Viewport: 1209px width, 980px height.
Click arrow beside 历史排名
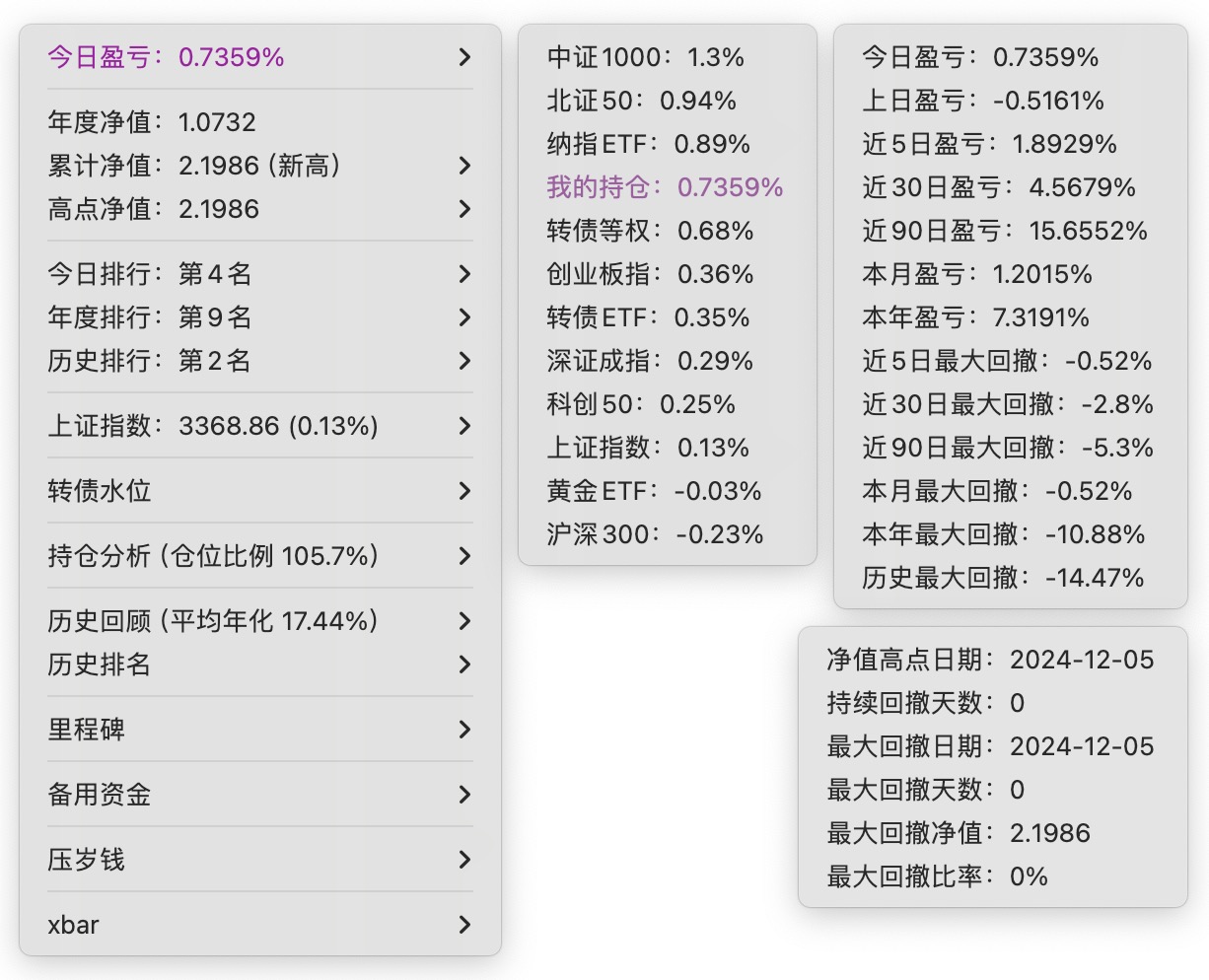[464, 665]
